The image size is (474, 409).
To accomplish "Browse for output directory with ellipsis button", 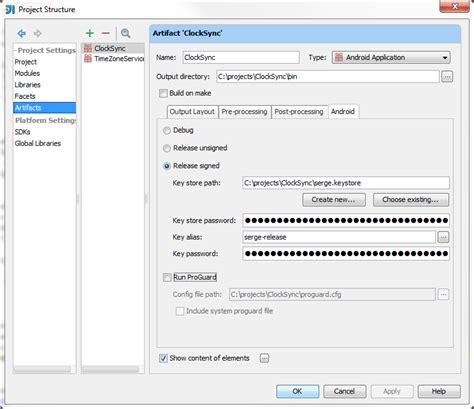I will [447, 77].
